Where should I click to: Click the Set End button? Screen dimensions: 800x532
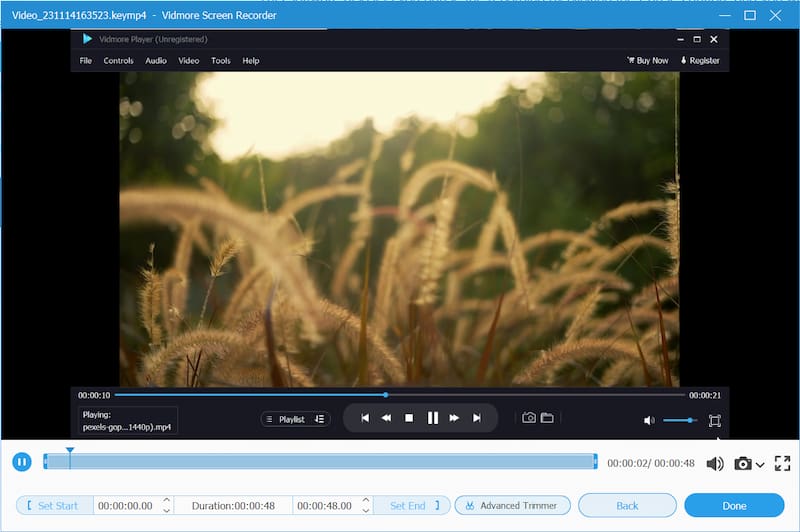point(412,505)
